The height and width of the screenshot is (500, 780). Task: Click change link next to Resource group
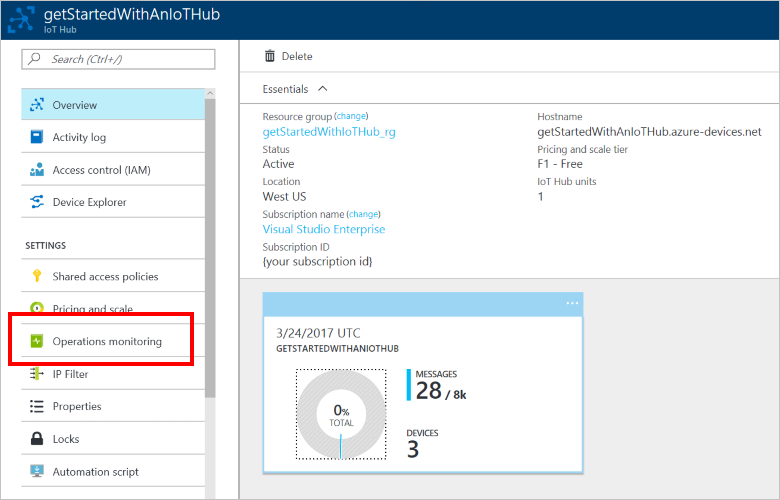pyautogui.click(x=351, y=116)
